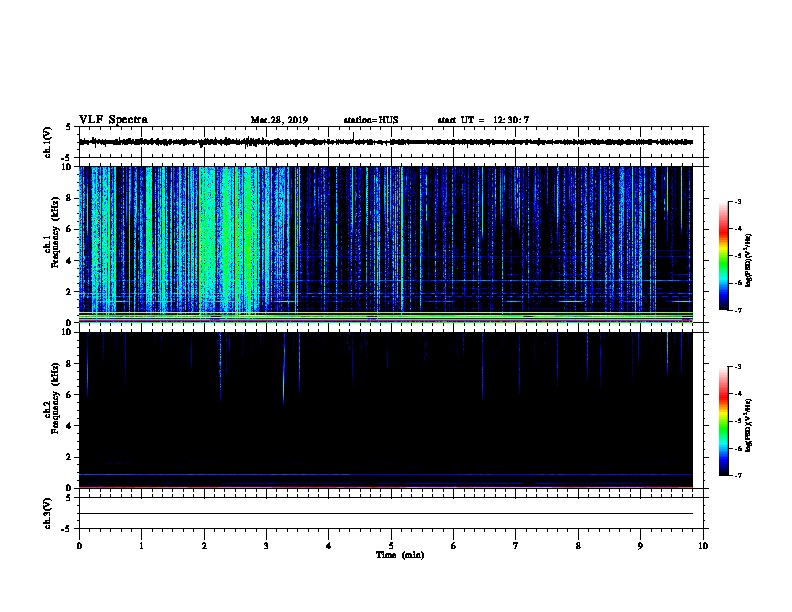
Task: Click the "-5" label on ch.2 colorbar
Action: (x=738, y=421)
